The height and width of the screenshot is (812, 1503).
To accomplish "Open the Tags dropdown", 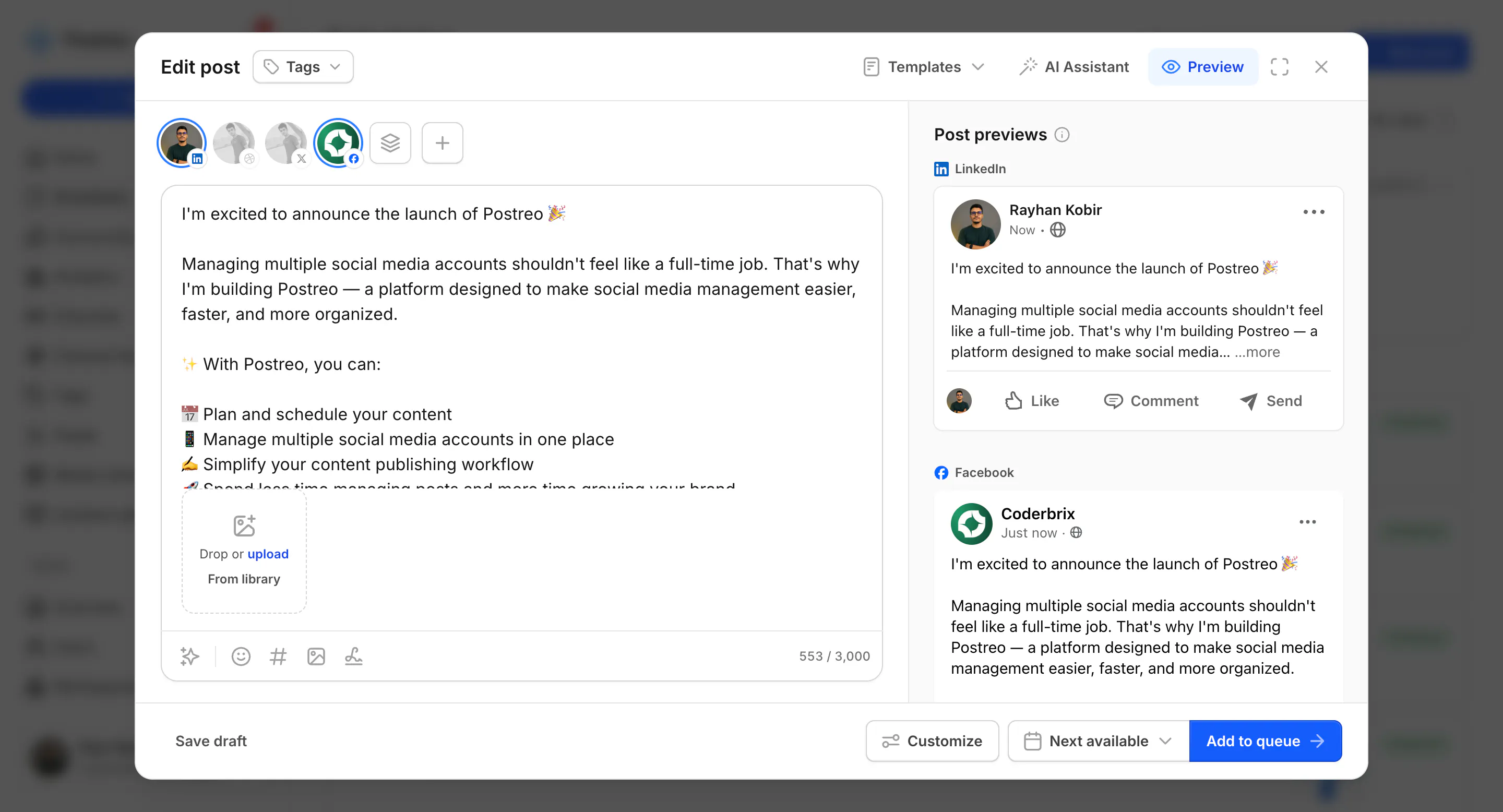I will point(302,67).
